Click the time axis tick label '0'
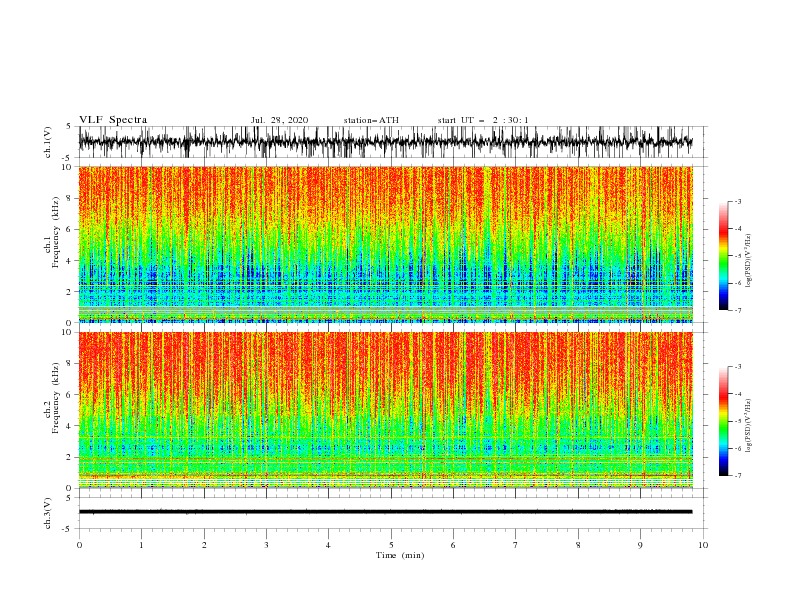The image size is (792, 612). click(x=79, y=545)
